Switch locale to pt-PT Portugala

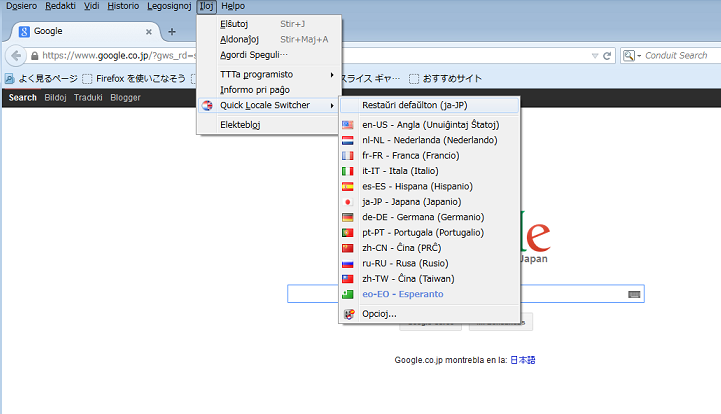[429, 233]
